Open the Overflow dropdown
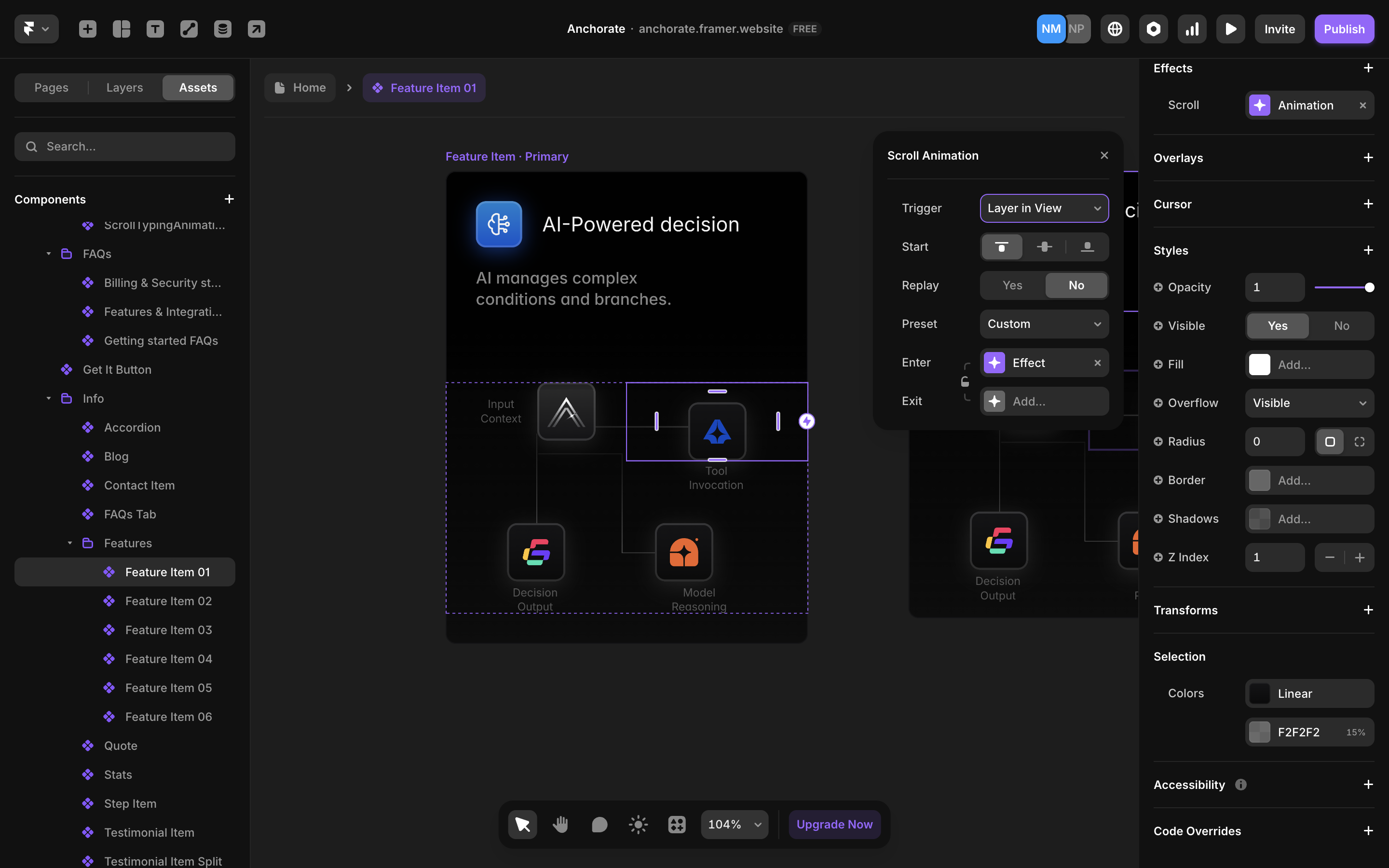The height and width of the screenshot is (868, 1389). (x=1308, y=403)
